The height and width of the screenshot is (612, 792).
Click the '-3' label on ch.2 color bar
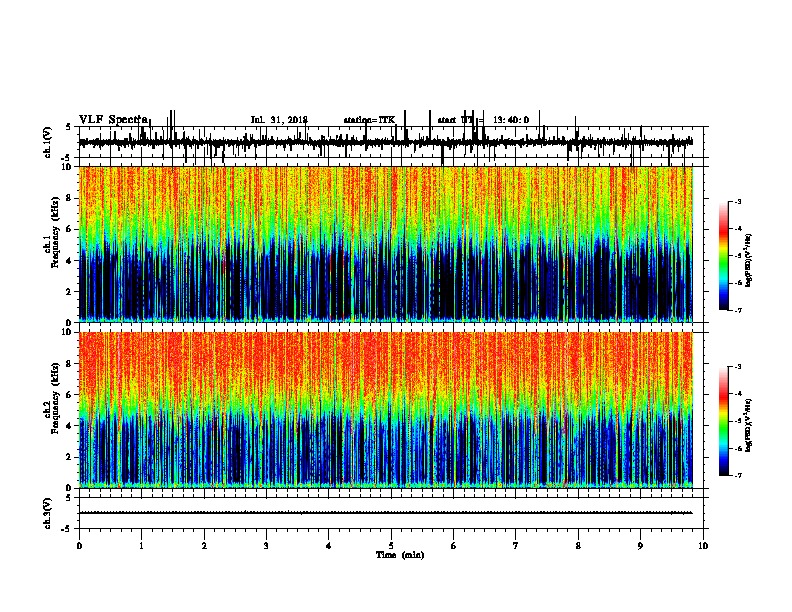point(738,367)
